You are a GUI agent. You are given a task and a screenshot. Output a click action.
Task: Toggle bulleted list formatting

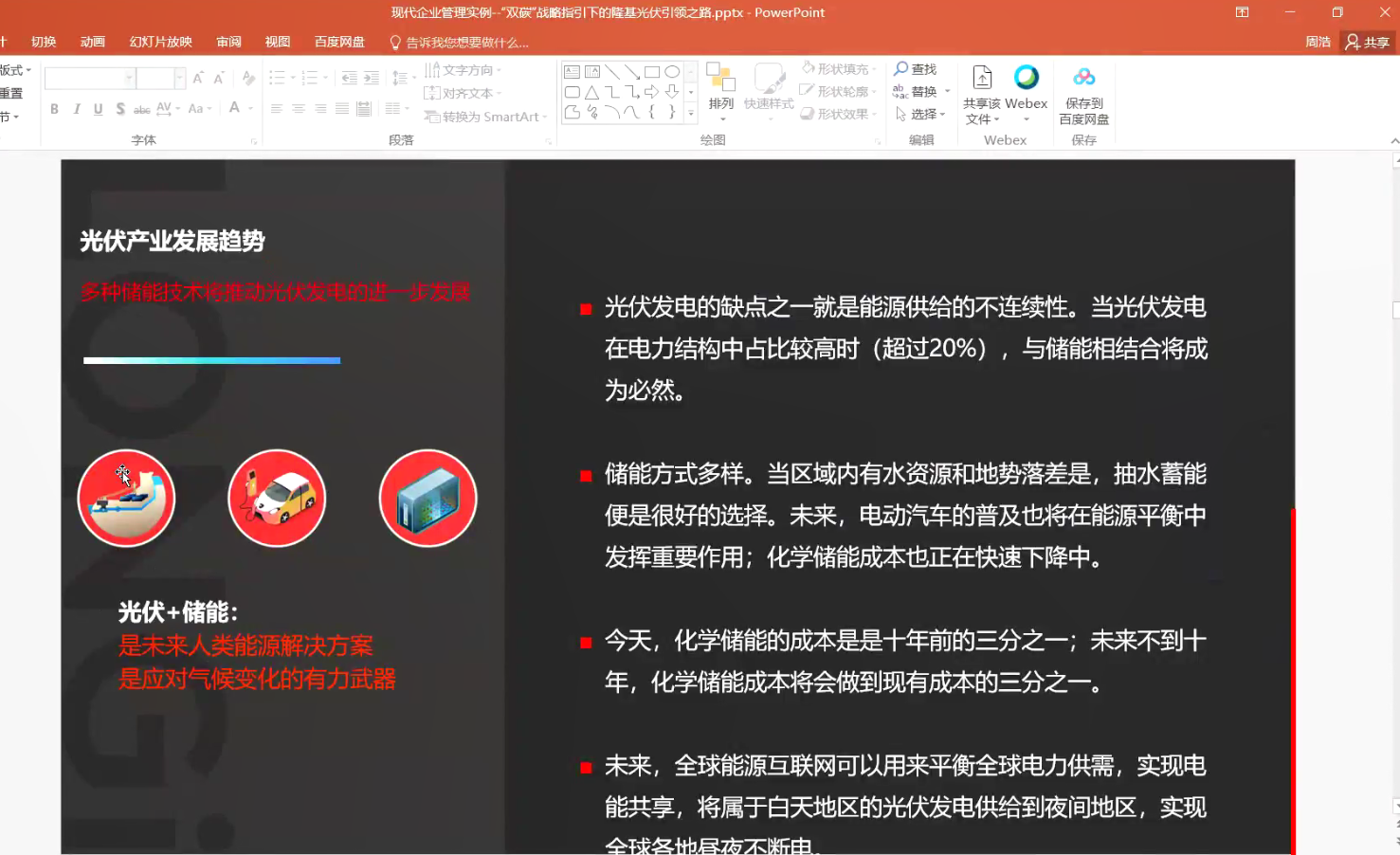(x=276, y=76)
